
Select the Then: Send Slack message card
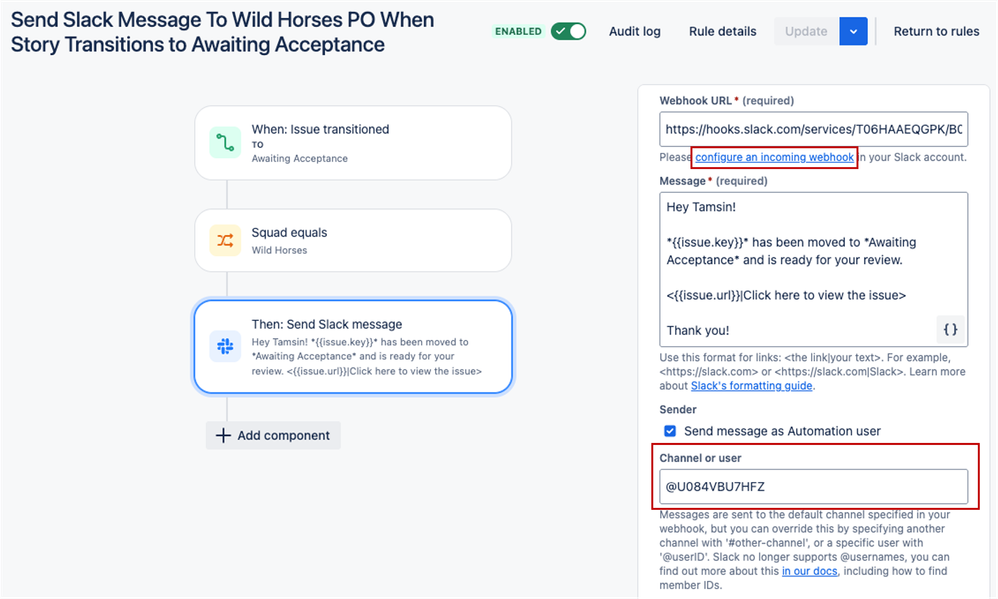[353, 347]
